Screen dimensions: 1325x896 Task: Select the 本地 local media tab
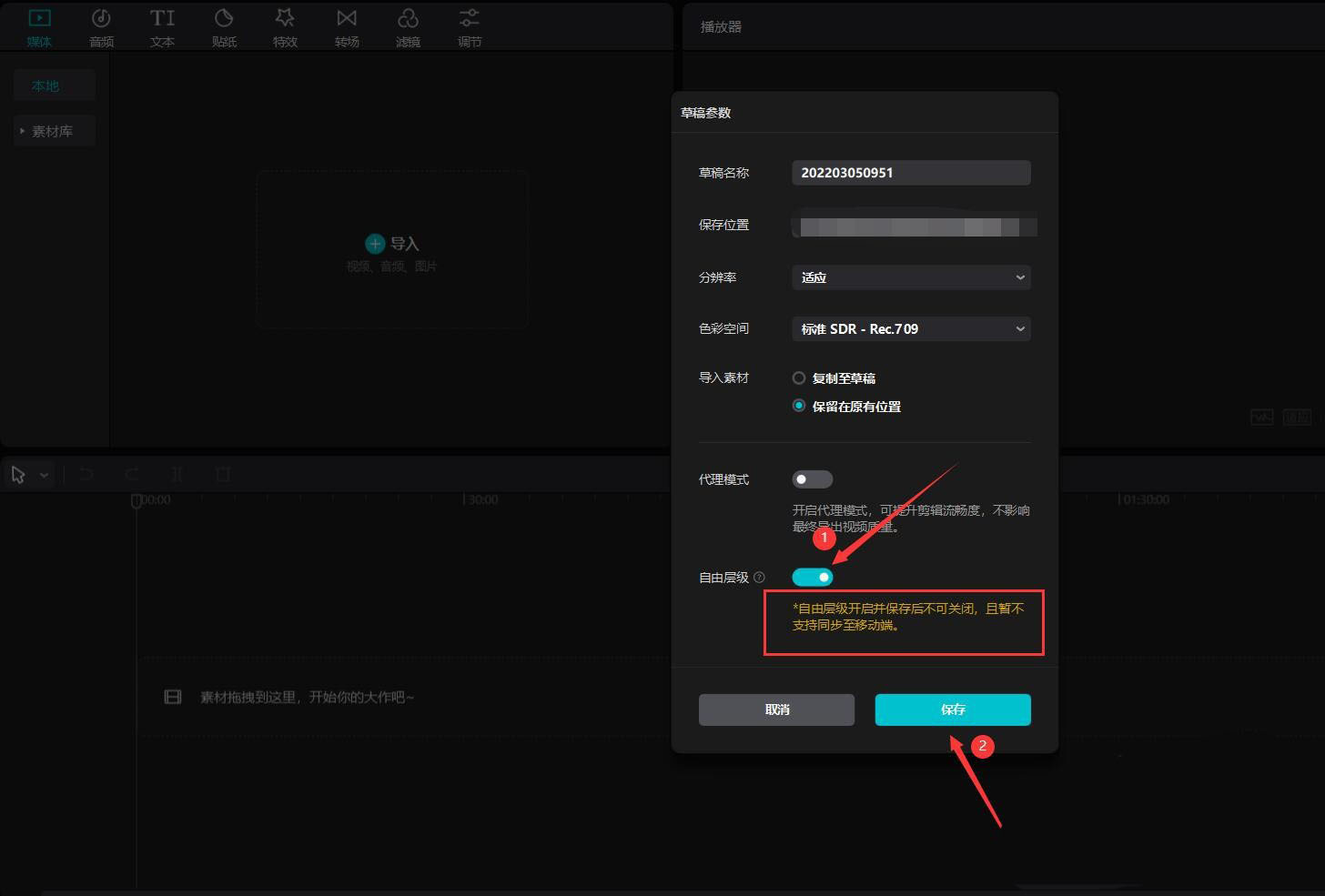tap(46, 86)
